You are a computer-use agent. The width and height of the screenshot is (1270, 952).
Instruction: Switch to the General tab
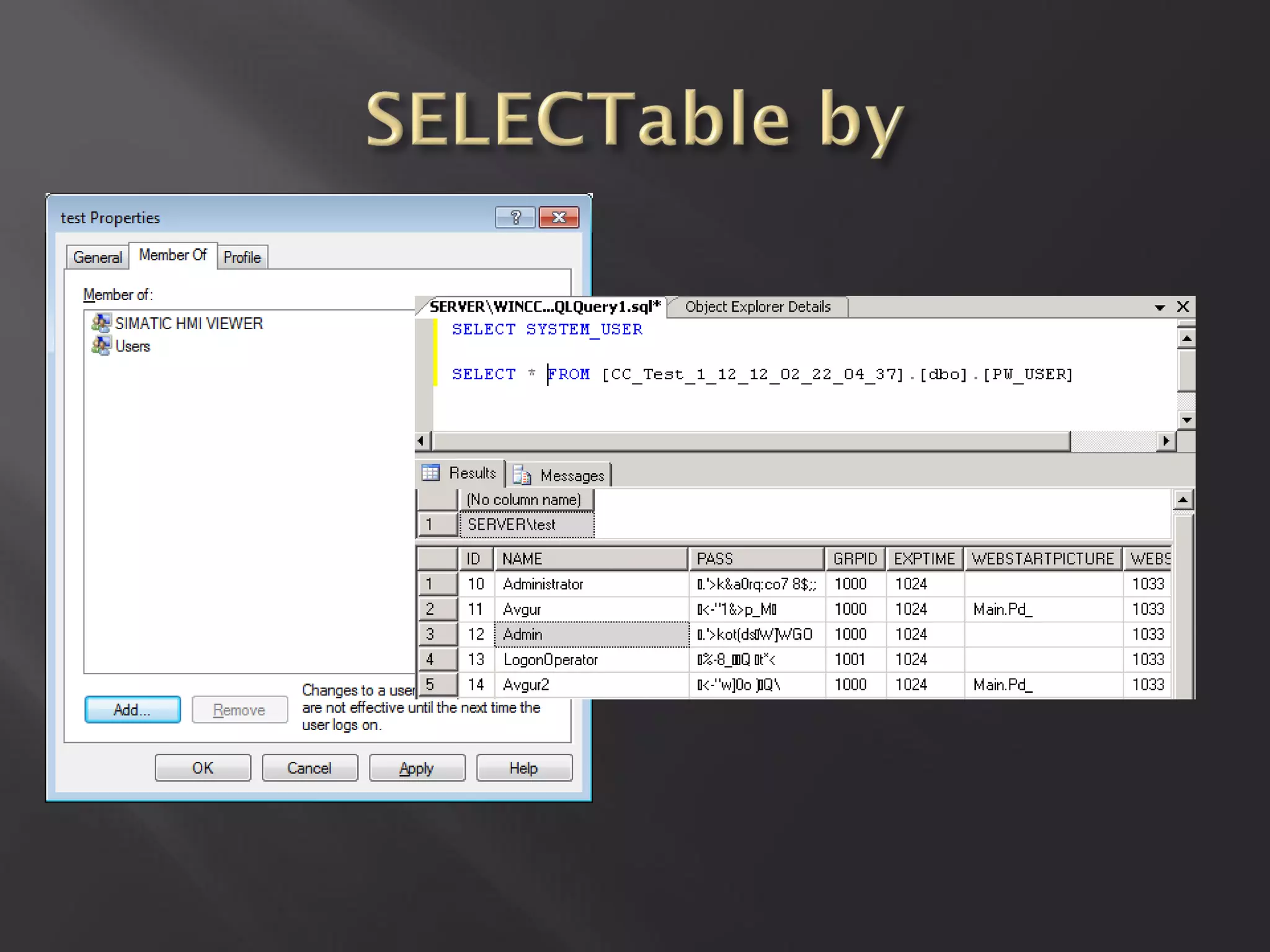click(x=97, y=257)
